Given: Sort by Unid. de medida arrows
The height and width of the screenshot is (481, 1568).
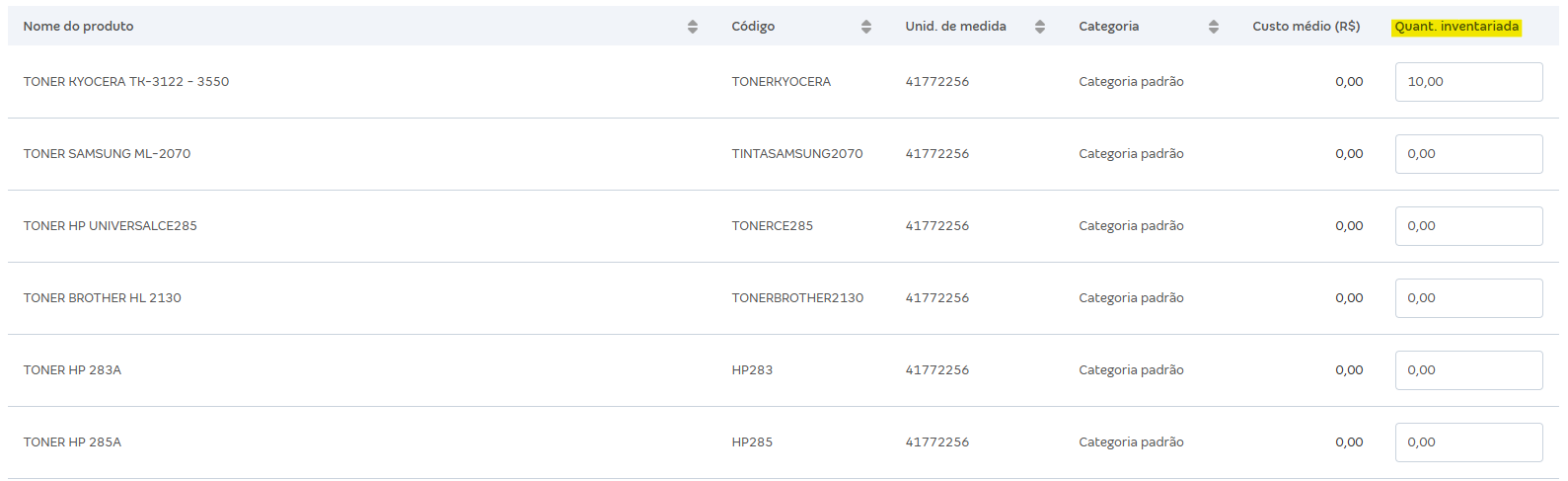Looking at the screenshot, I should 1040,27.
